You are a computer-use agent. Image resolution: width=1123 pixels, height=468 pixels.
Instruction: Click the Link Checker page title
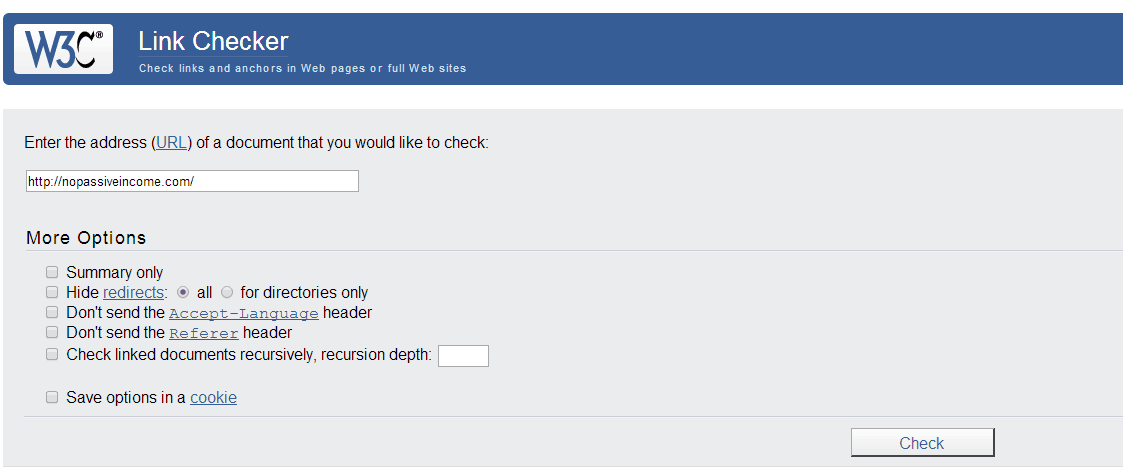tap(213, 41)
